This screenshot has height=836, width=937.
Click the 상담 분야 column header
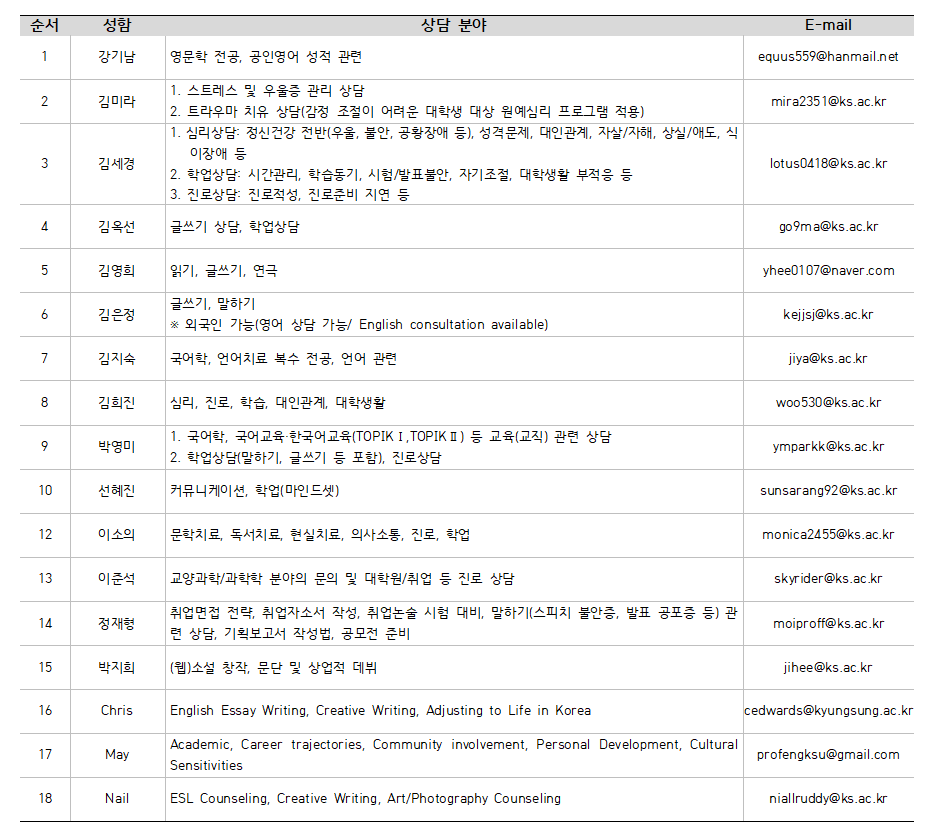point(454,25)
